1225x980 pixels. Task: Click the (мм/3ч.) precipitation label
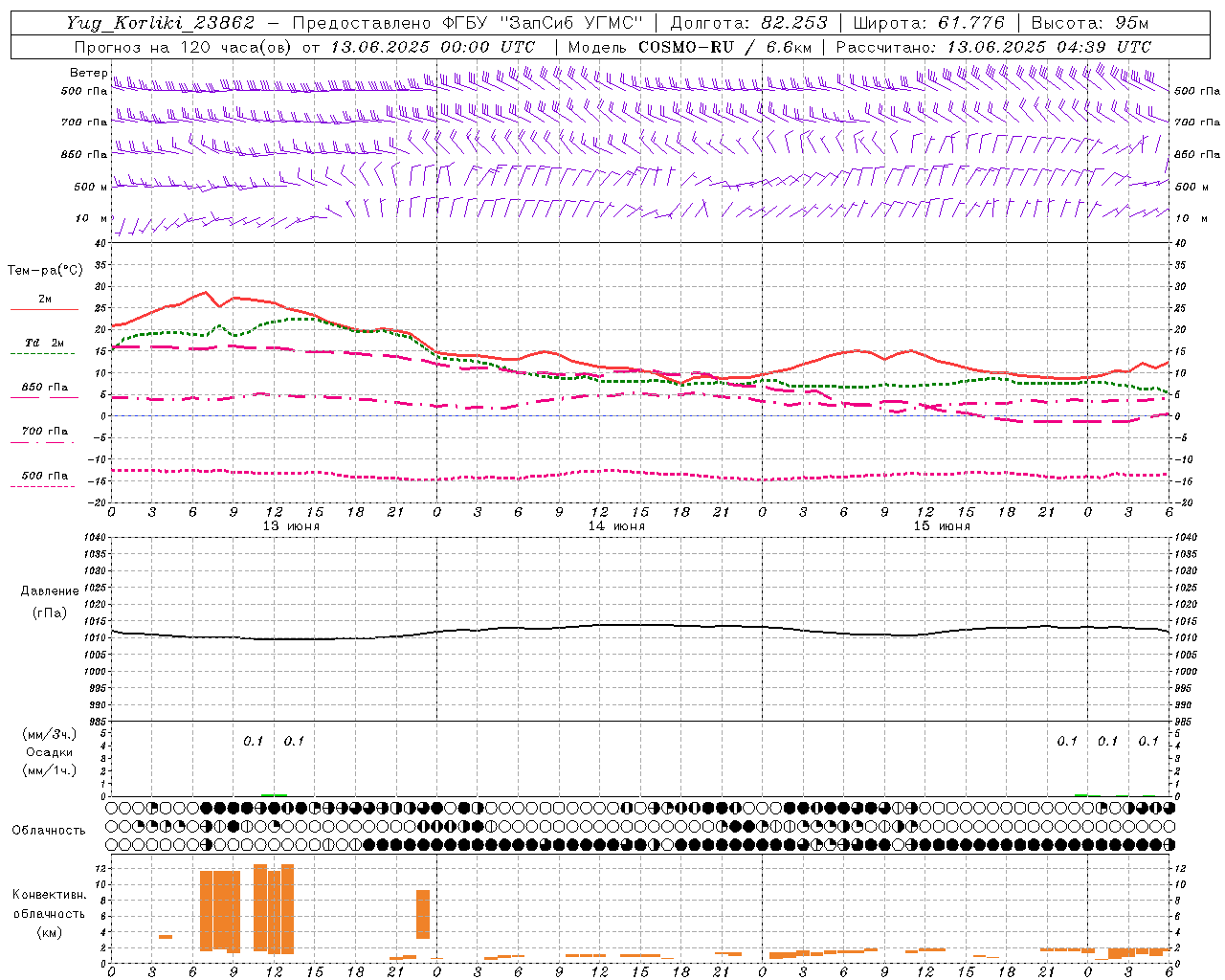tap(50, 734)
